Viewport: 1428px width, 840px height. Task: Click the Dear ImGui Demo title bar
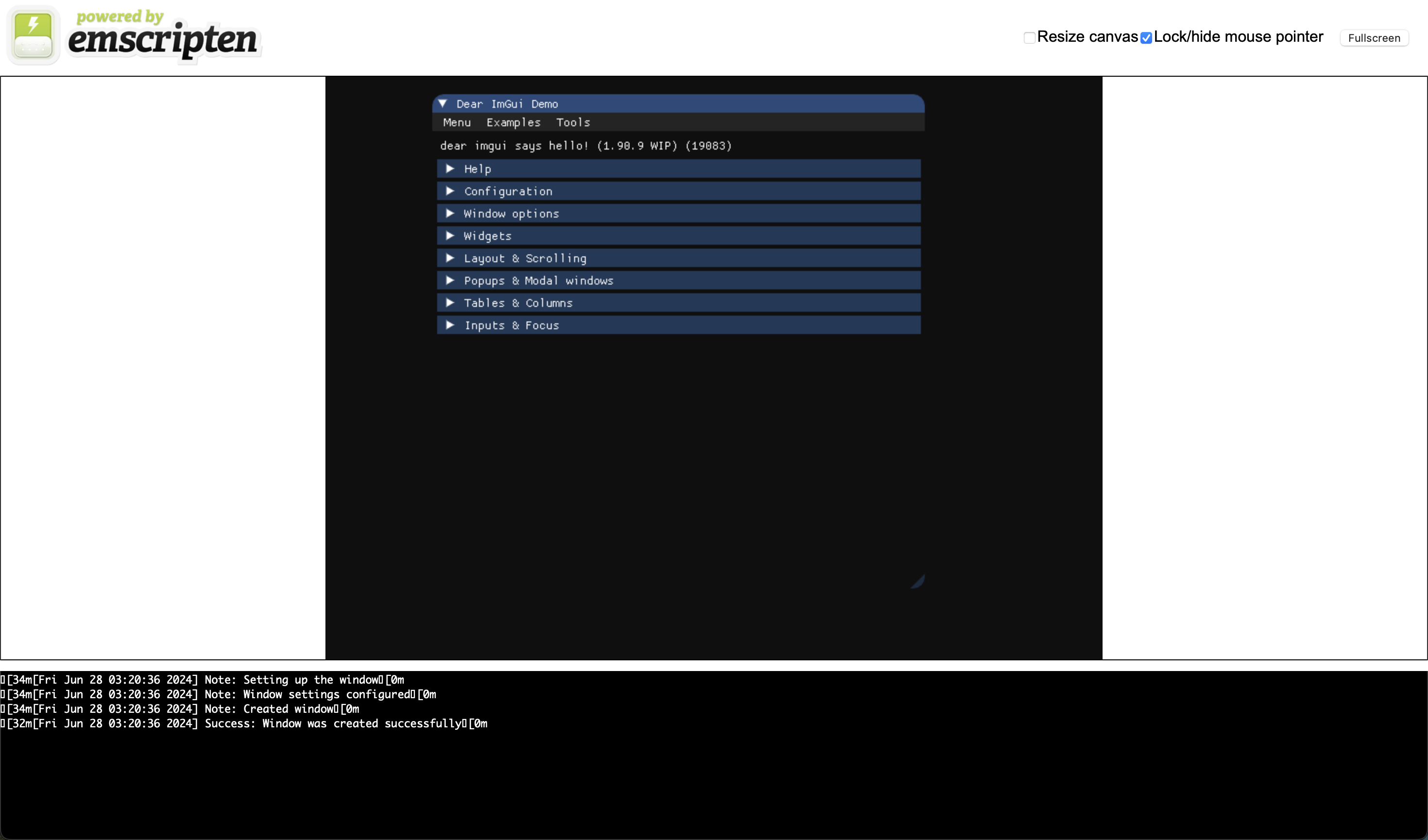pyautogui.click(x=679, y=103)
